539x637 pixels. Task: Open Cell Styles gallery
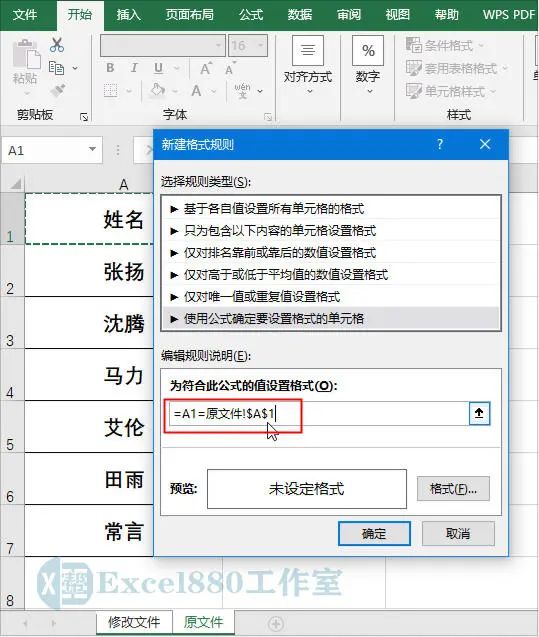point(451,91)
